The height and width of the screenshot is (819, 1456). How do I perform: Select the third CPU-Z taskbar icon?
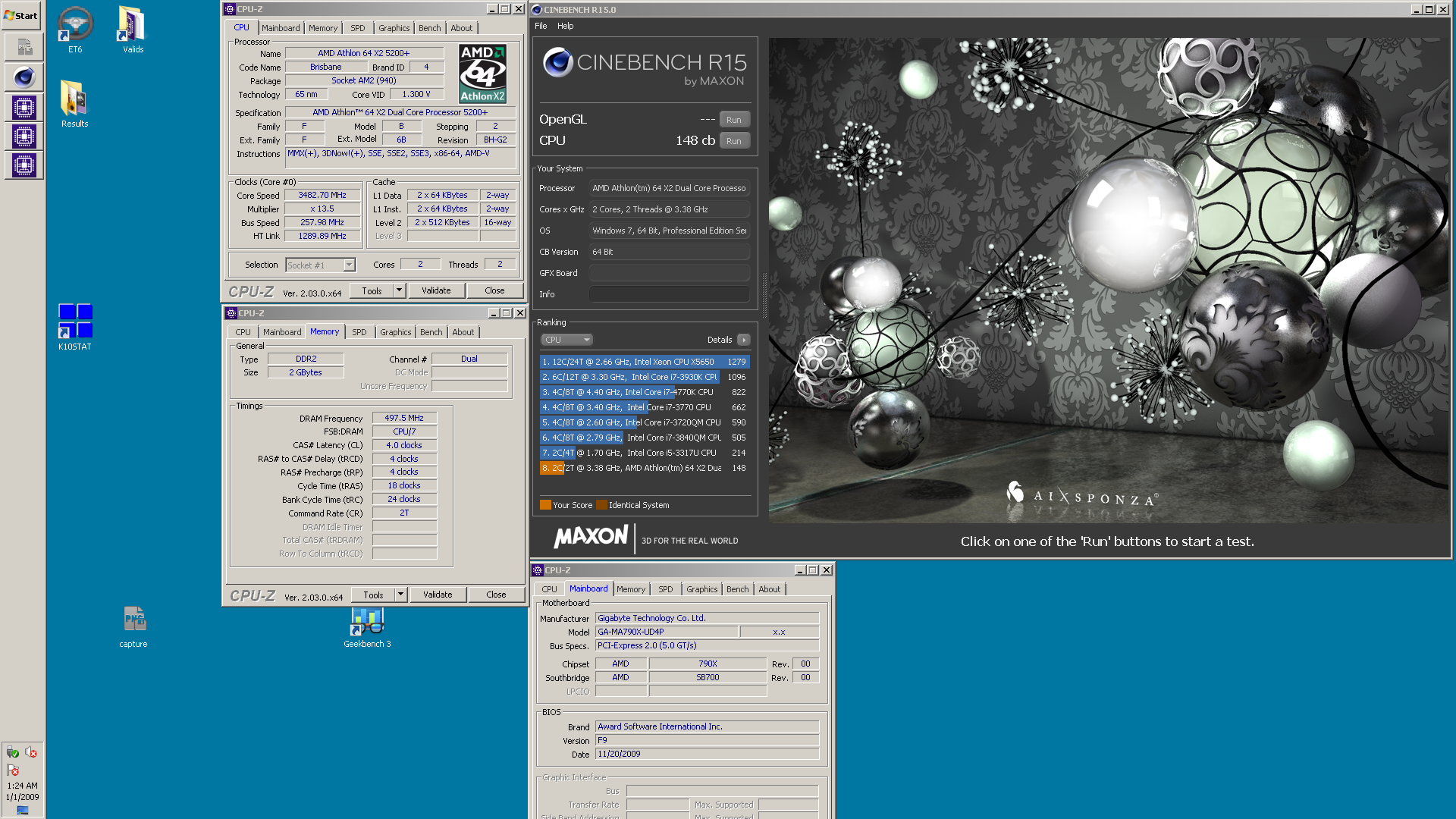[24, 165]
